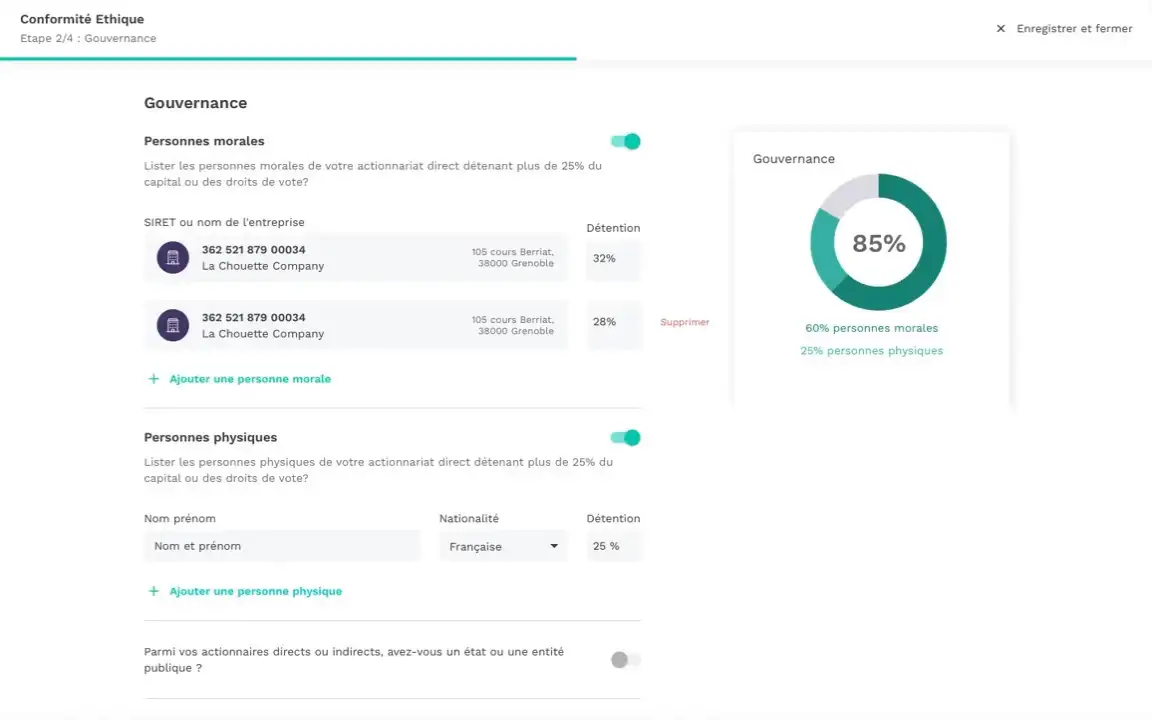Image resolution: width=1152 pixels, height=720 pixels.
Task: Click the plus icon beside Ajouter une personne morale
Action: pyautogui.click(x=154, y=379)
